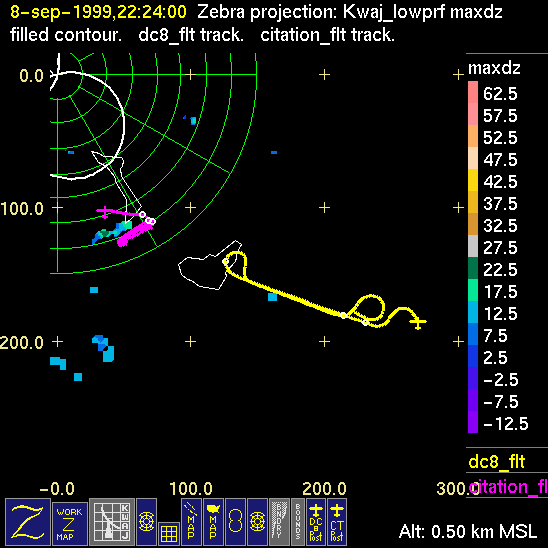Toggle the BOUNDS overlay button
This screenshot has height=548, width=548.
coord(298,522)
